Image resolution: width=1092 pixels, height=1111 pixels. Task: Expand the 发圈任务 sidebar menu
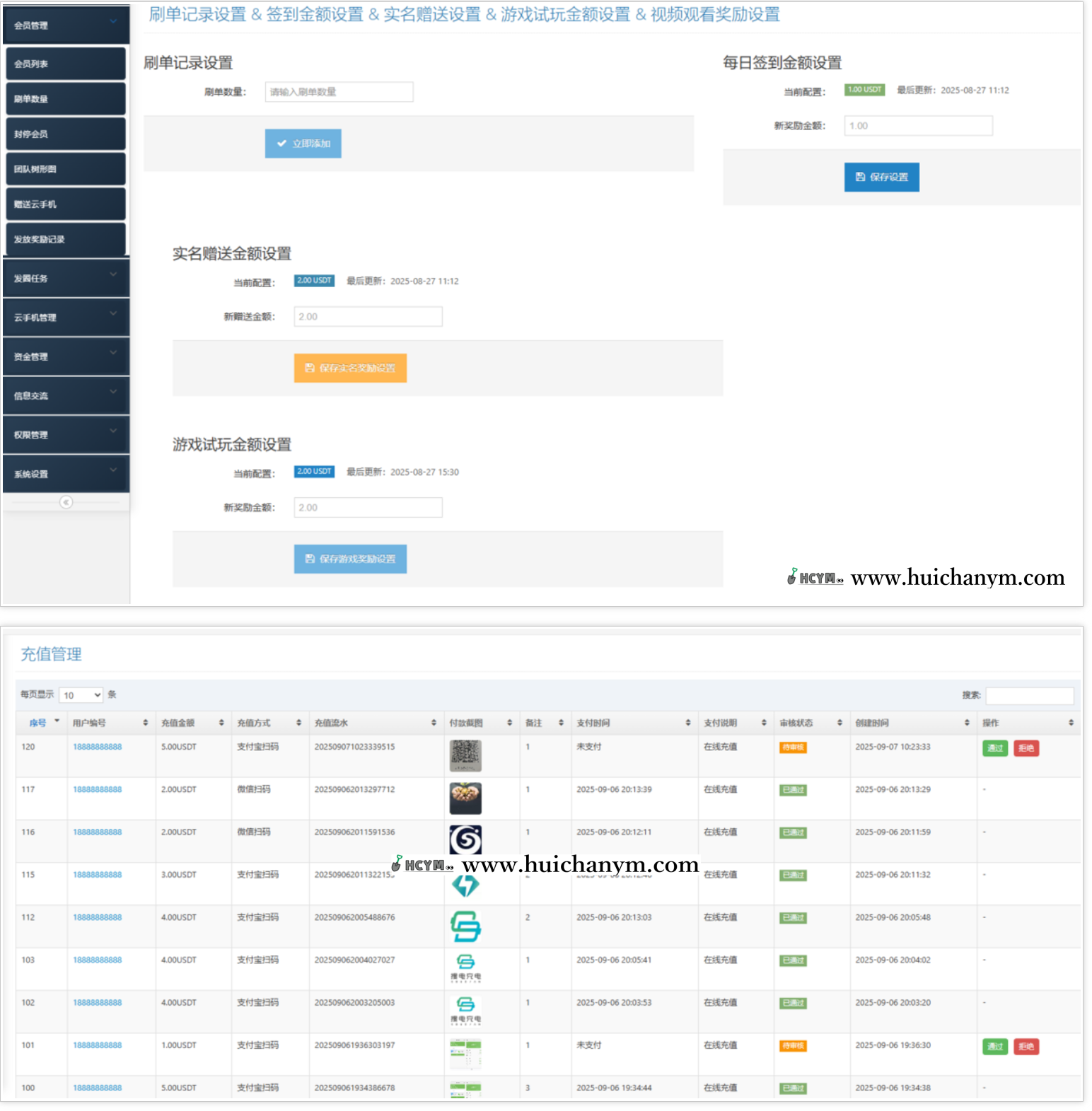click(x=66, y=278)
